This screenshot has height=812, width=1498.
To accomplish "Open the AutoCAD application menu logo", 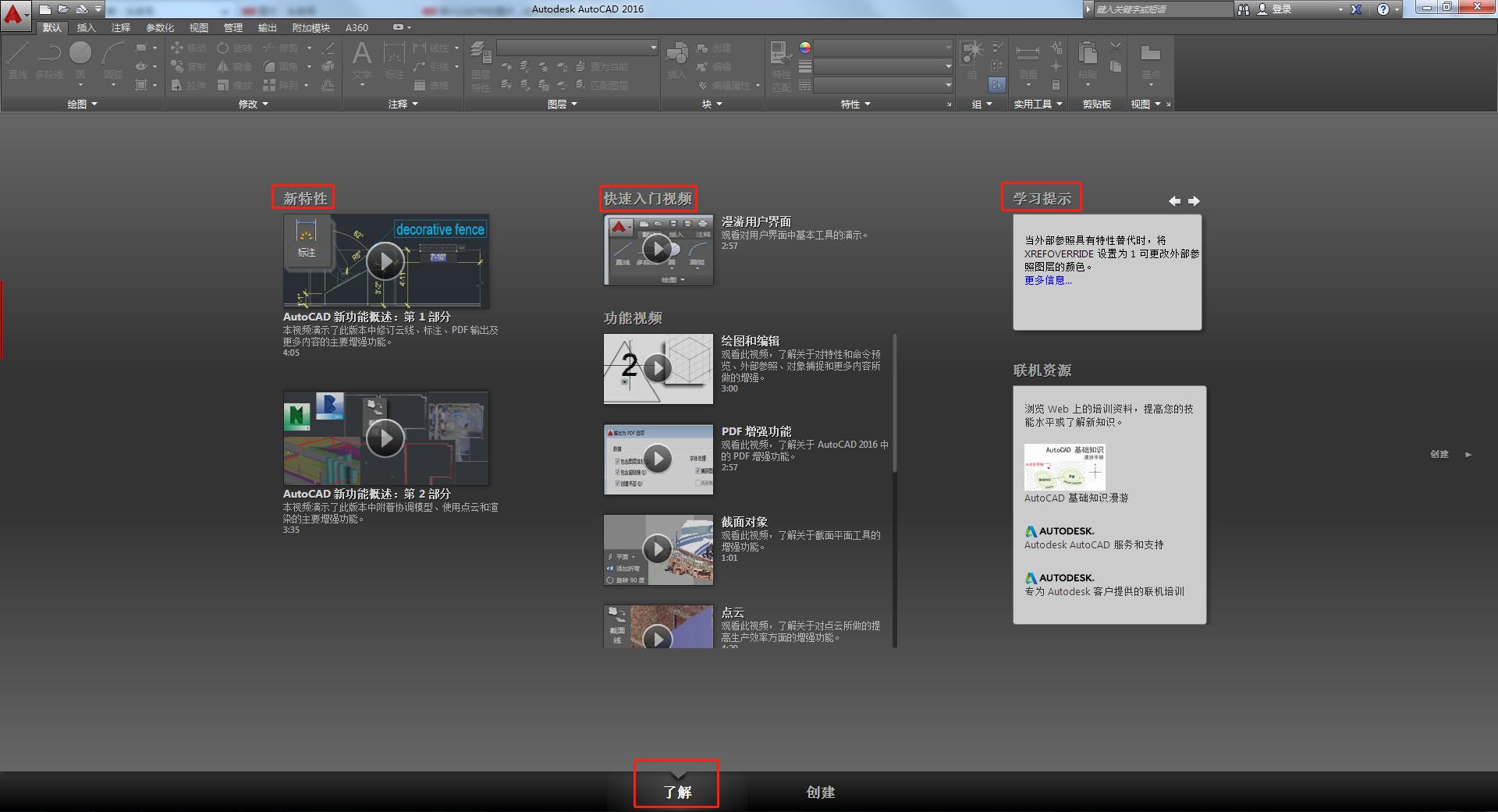I will [15, 15].
